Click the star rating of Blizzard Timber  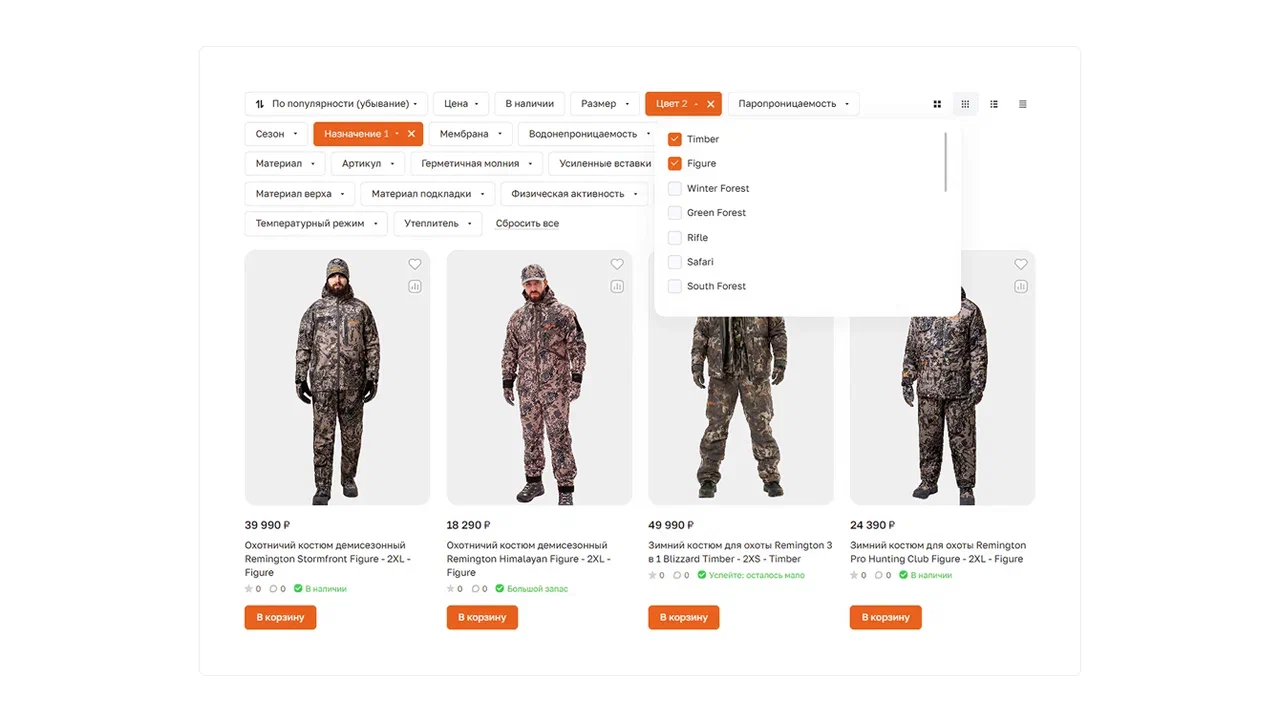(x=657, y=575)
